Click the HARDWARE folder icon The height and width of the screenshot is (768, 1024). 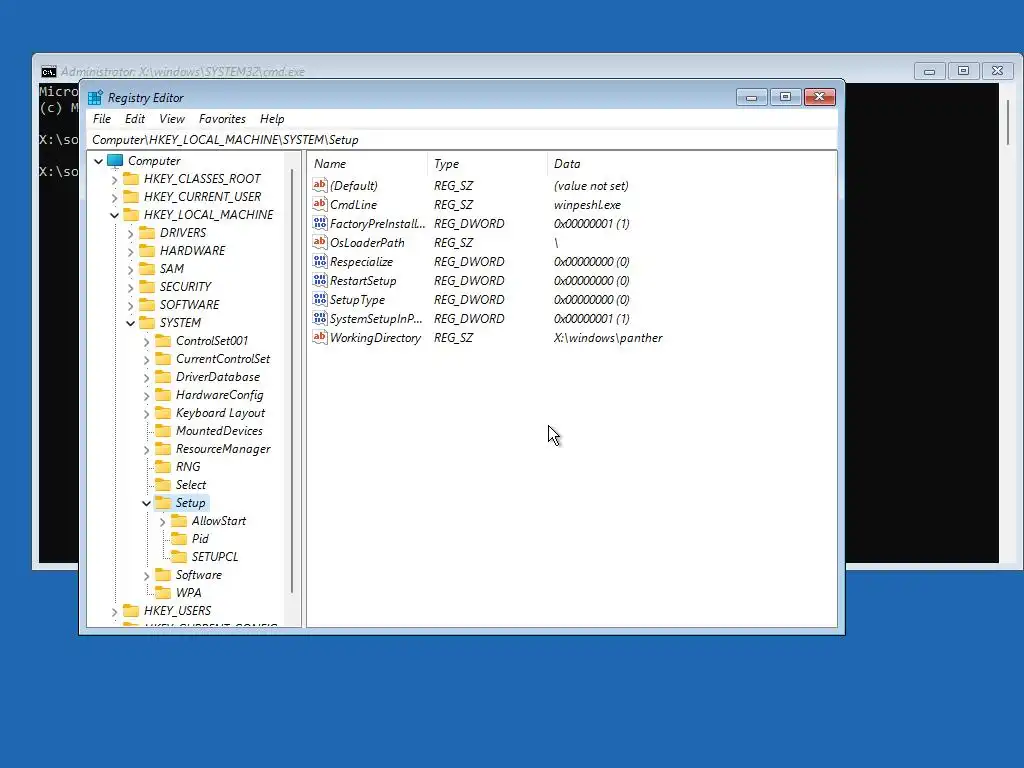click(x=148, y=251)
